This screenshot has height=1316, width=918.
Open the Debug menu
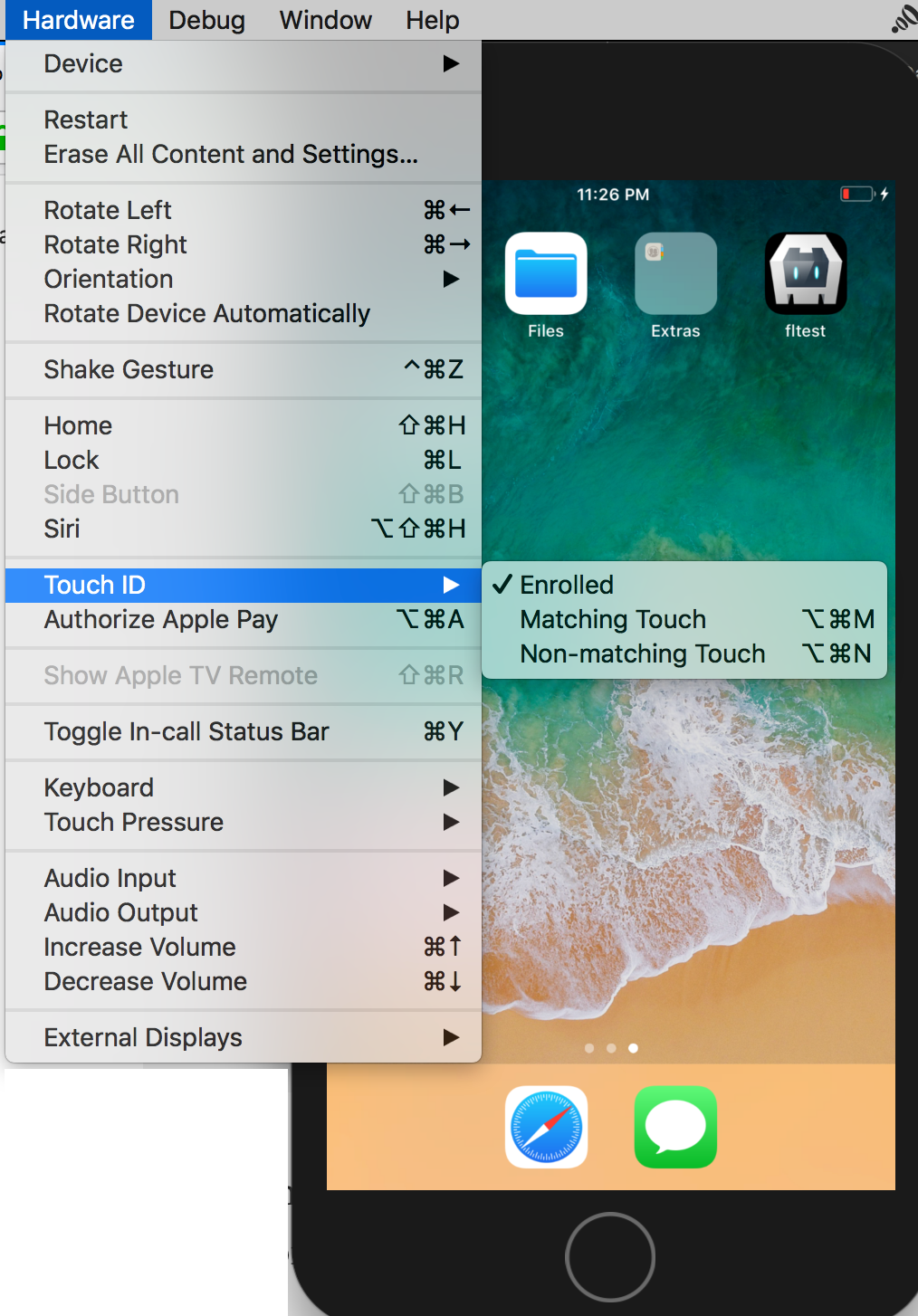(x=206, y=19)
